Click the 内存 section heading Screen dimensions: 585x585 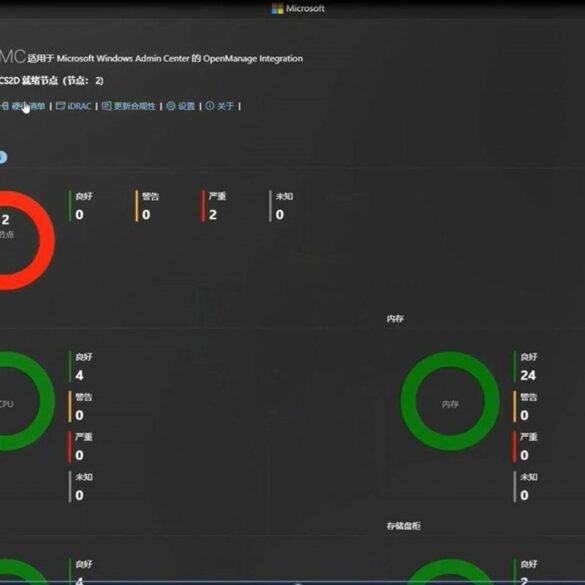click(395, 319)
